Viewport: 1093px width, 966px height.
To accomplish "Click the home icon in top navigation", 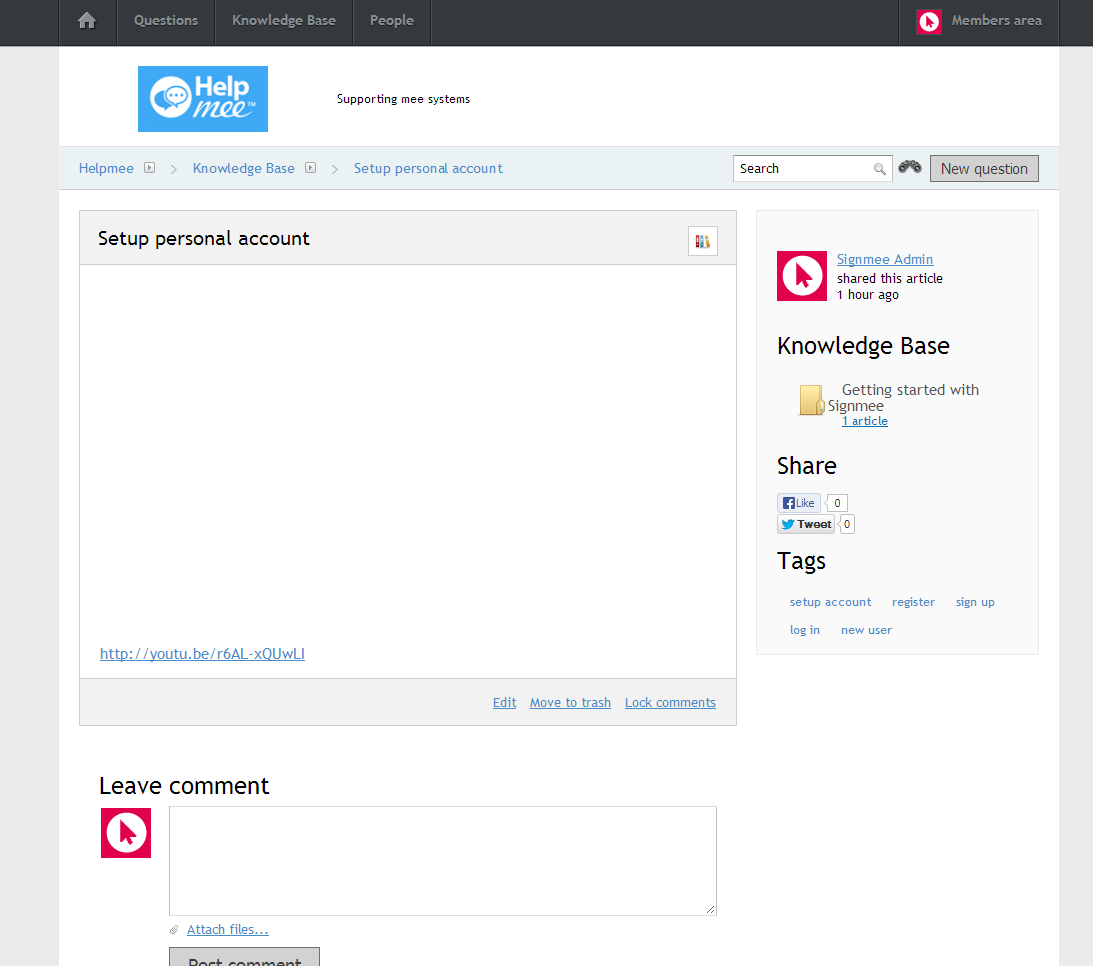I will pos(87,21).
